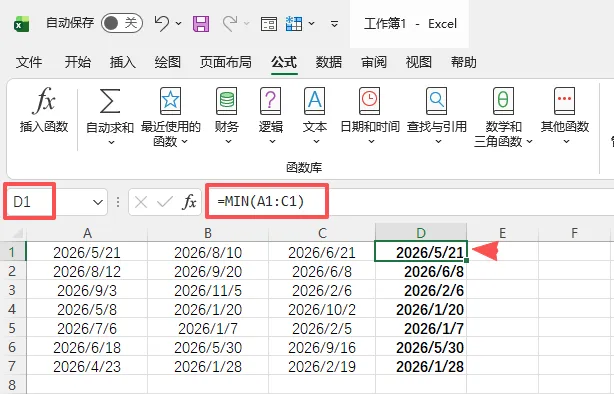Open the 逻辑 functions icon
The width and height of the screenshot is (614, 394).
(x=271, y=101)
